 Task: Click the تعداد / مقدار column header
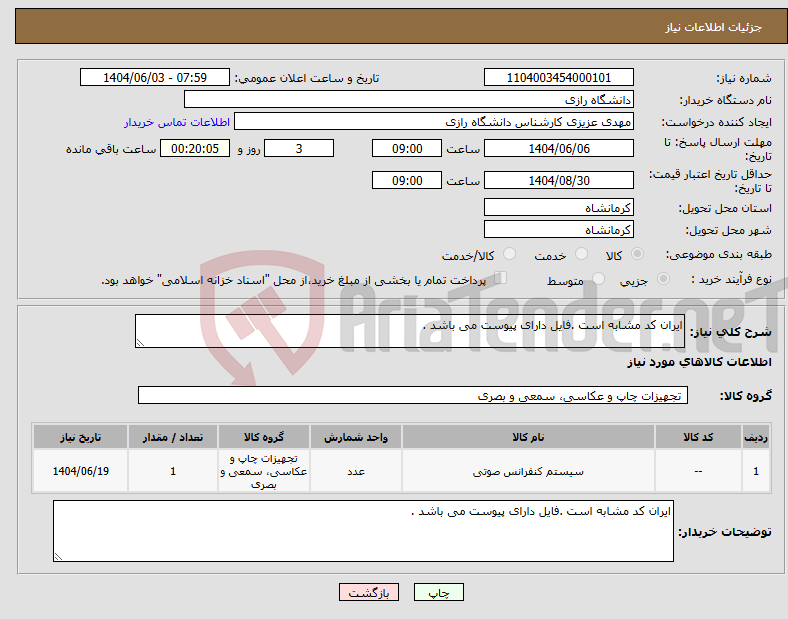(173, 437)
